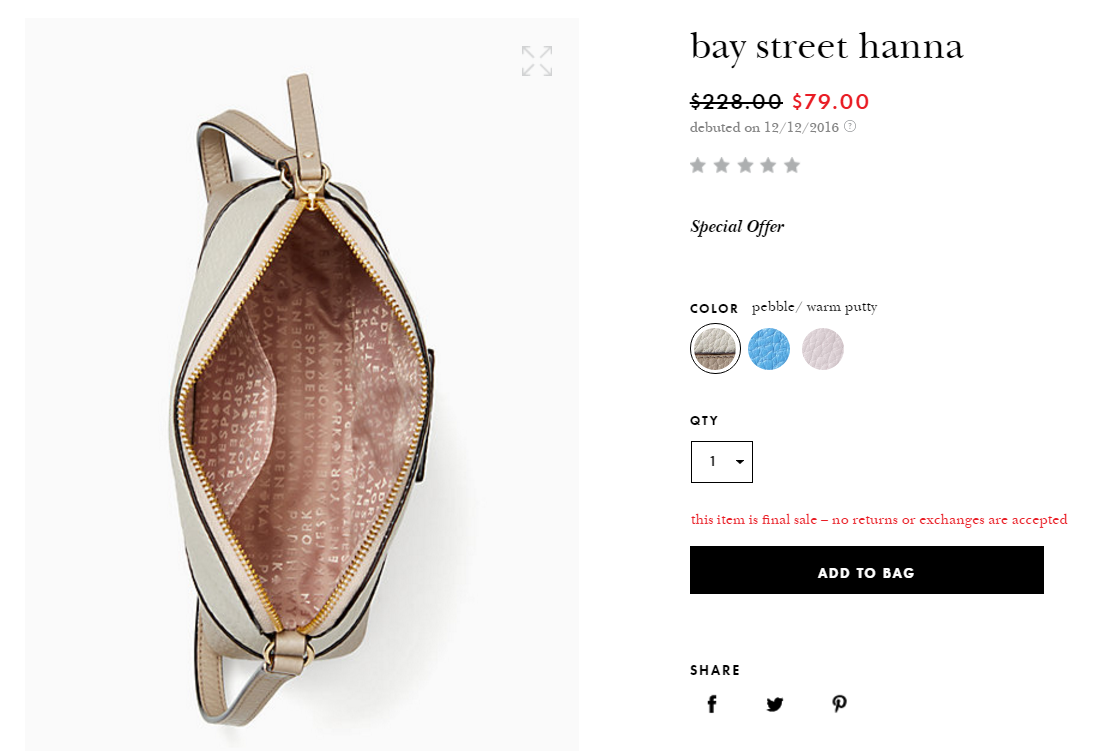Click the info icon beside debut date
The height and width of the screenshot is (751, 1116).
[850, 127]
